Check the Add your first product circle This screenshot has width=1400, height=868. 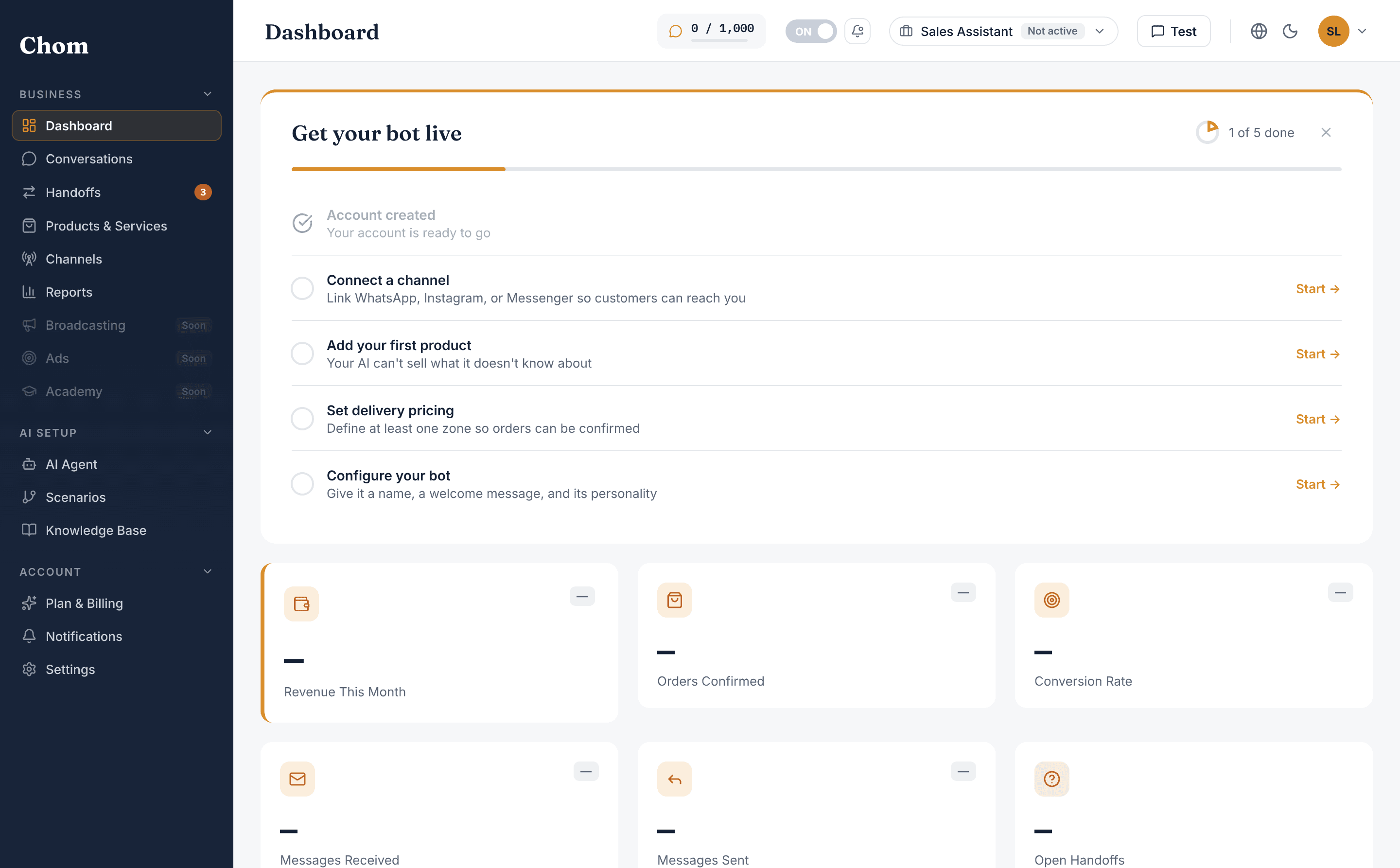tap(302, 354)
